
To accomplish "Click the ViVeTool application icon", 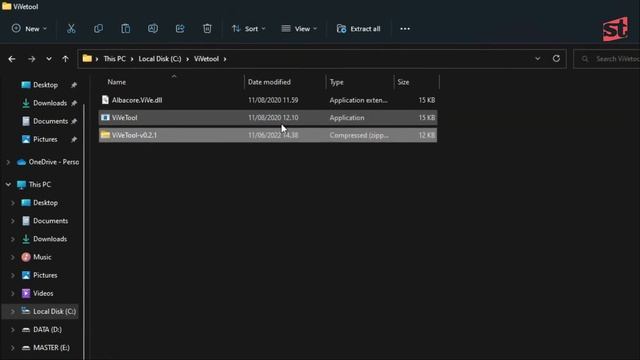I will [x=105, y=118].
